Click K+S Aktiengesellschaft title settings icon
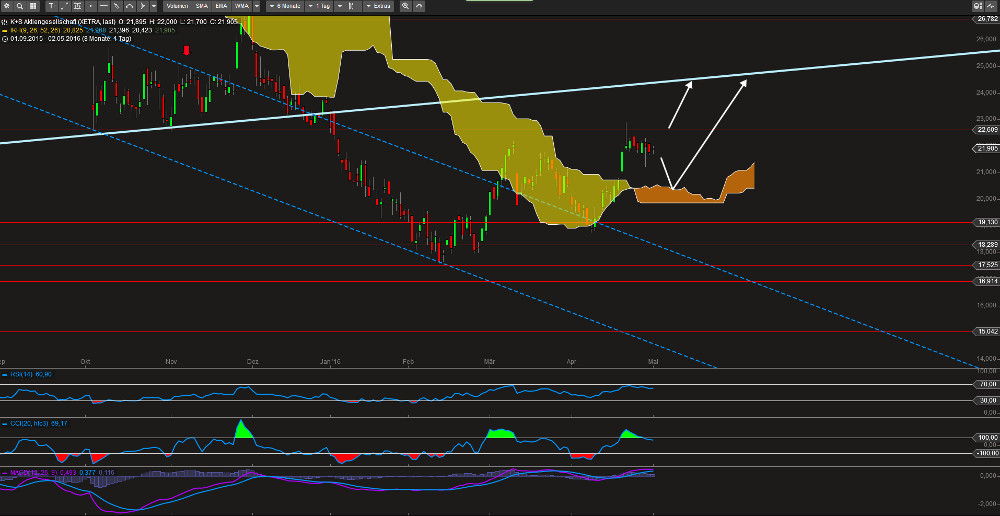1000x516 pixels. click(4, 22)
